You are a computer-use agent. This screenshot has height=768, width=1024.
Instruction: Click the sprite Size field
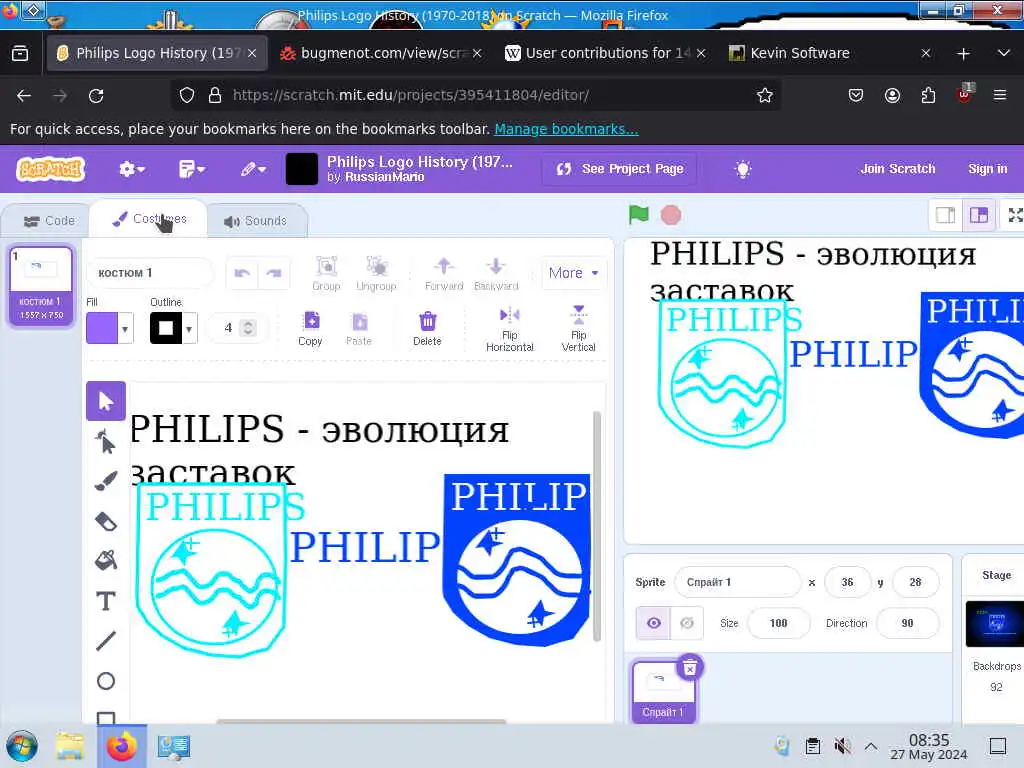click(778, 623)
